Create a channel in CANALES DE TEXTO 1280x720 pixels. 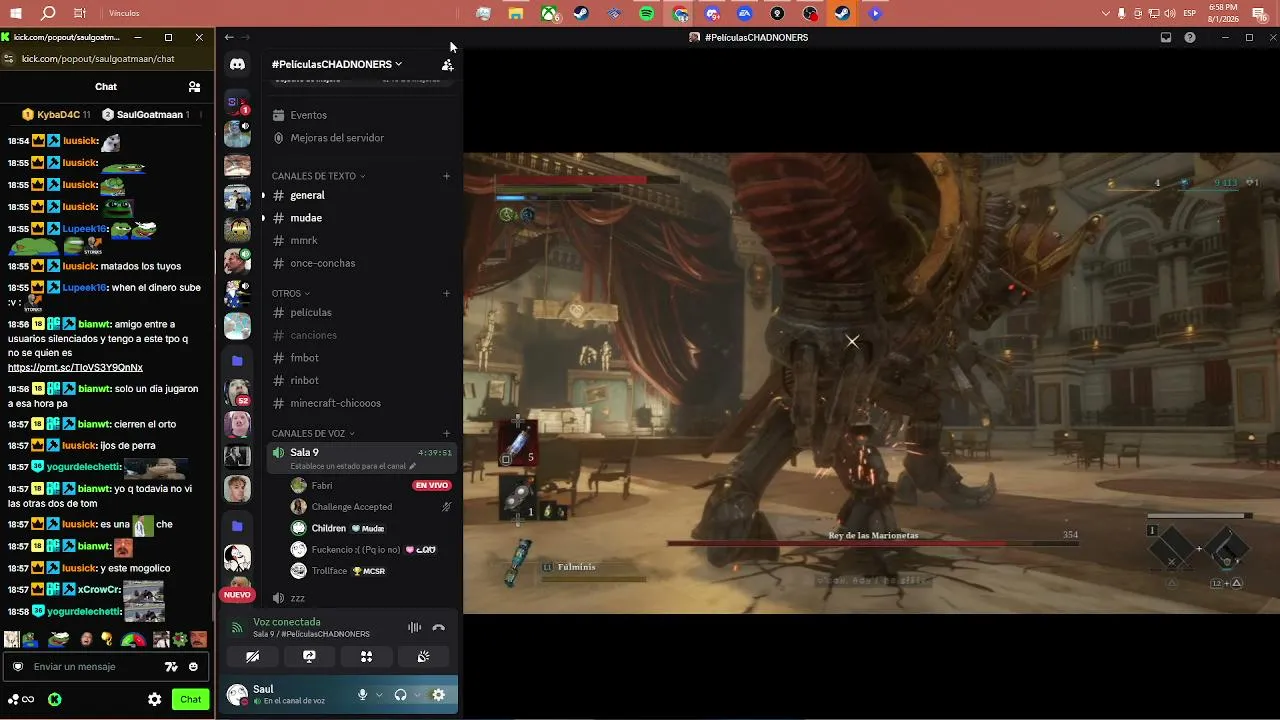(x=447, y=176)
